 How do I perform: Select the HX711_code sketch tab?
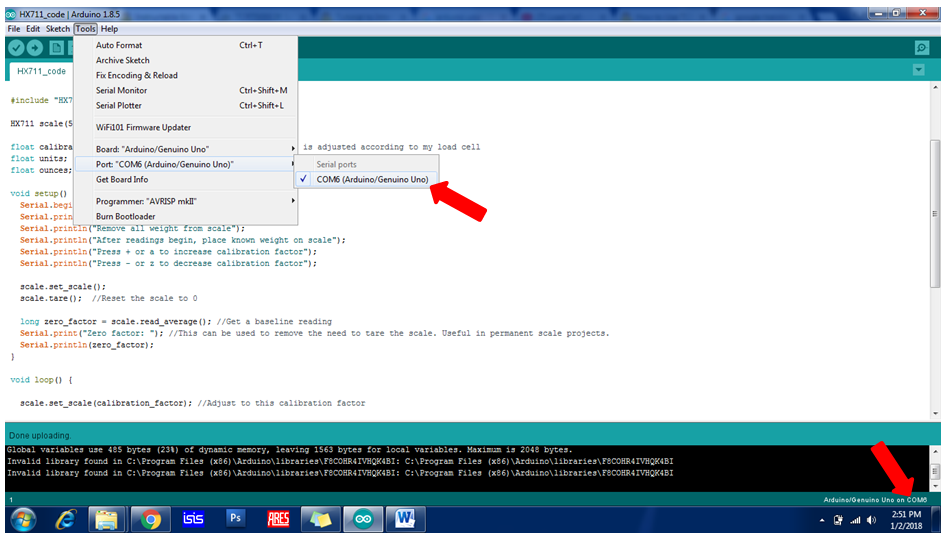pyautogui.click(x=41, y=71)
